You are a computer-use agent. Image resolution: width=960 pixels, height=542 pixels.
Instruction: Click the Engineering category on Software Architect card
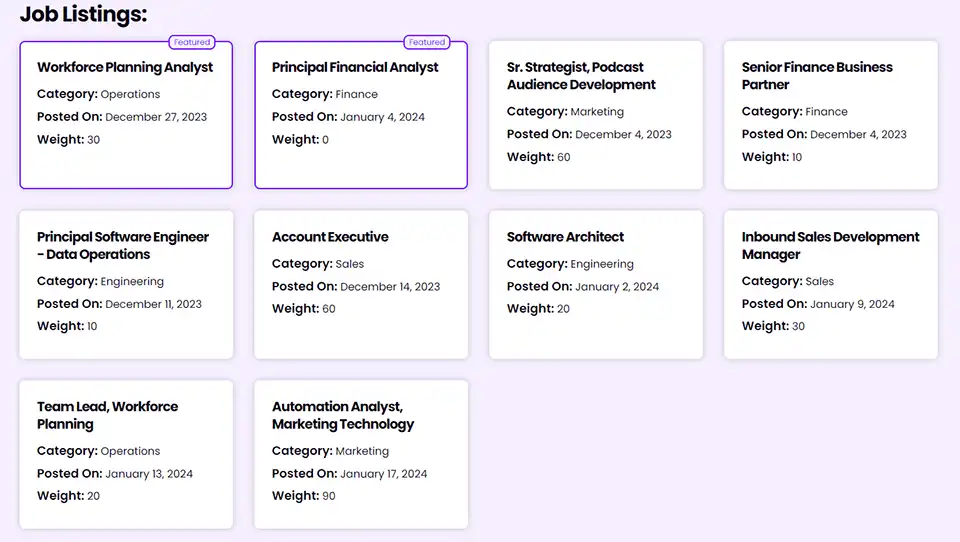[602, 264]
